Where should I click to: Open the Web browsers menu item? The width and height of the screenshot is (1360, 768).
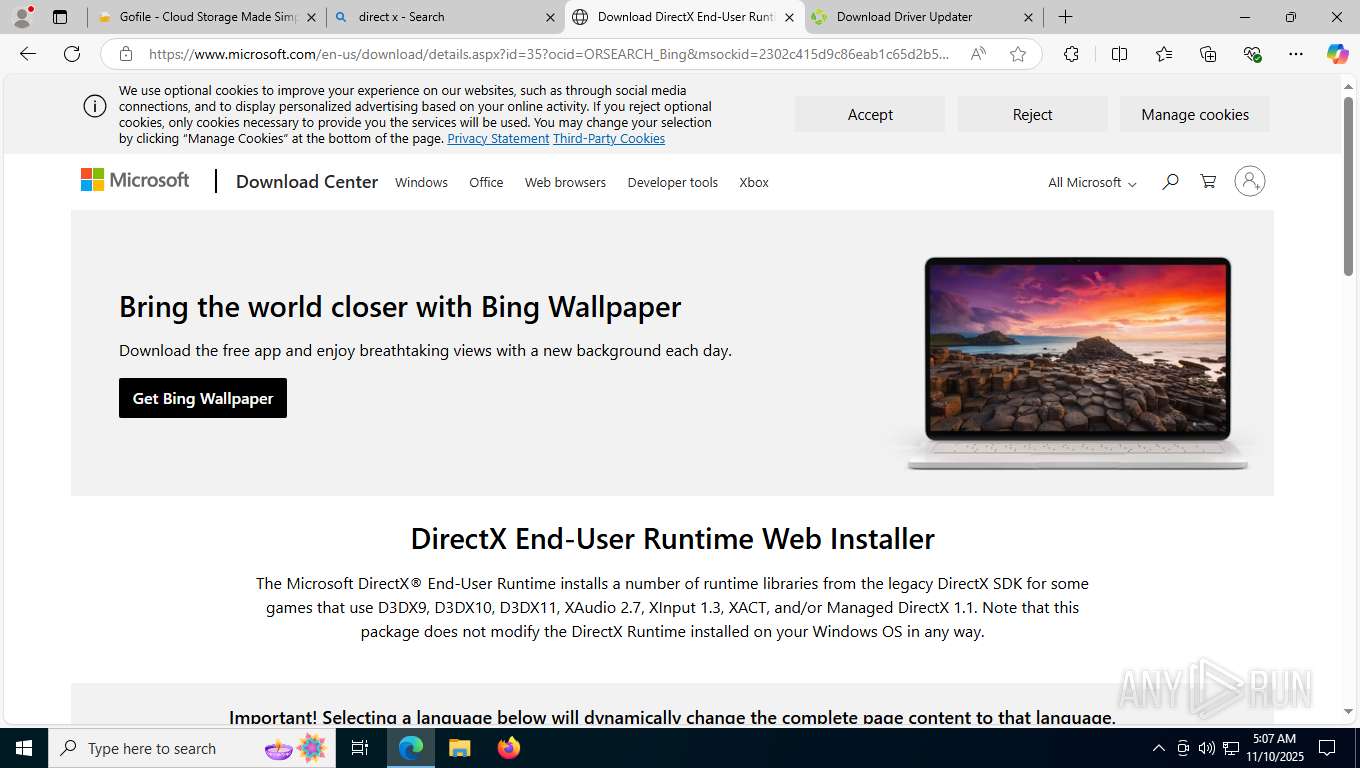point(565,182)
